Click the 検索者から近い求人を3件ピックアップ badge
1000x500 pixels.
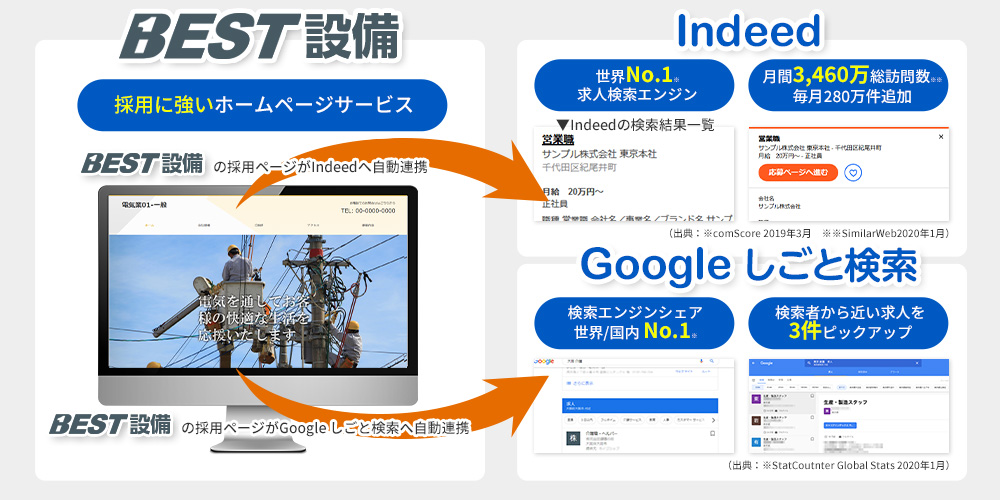tap(848, 323)
